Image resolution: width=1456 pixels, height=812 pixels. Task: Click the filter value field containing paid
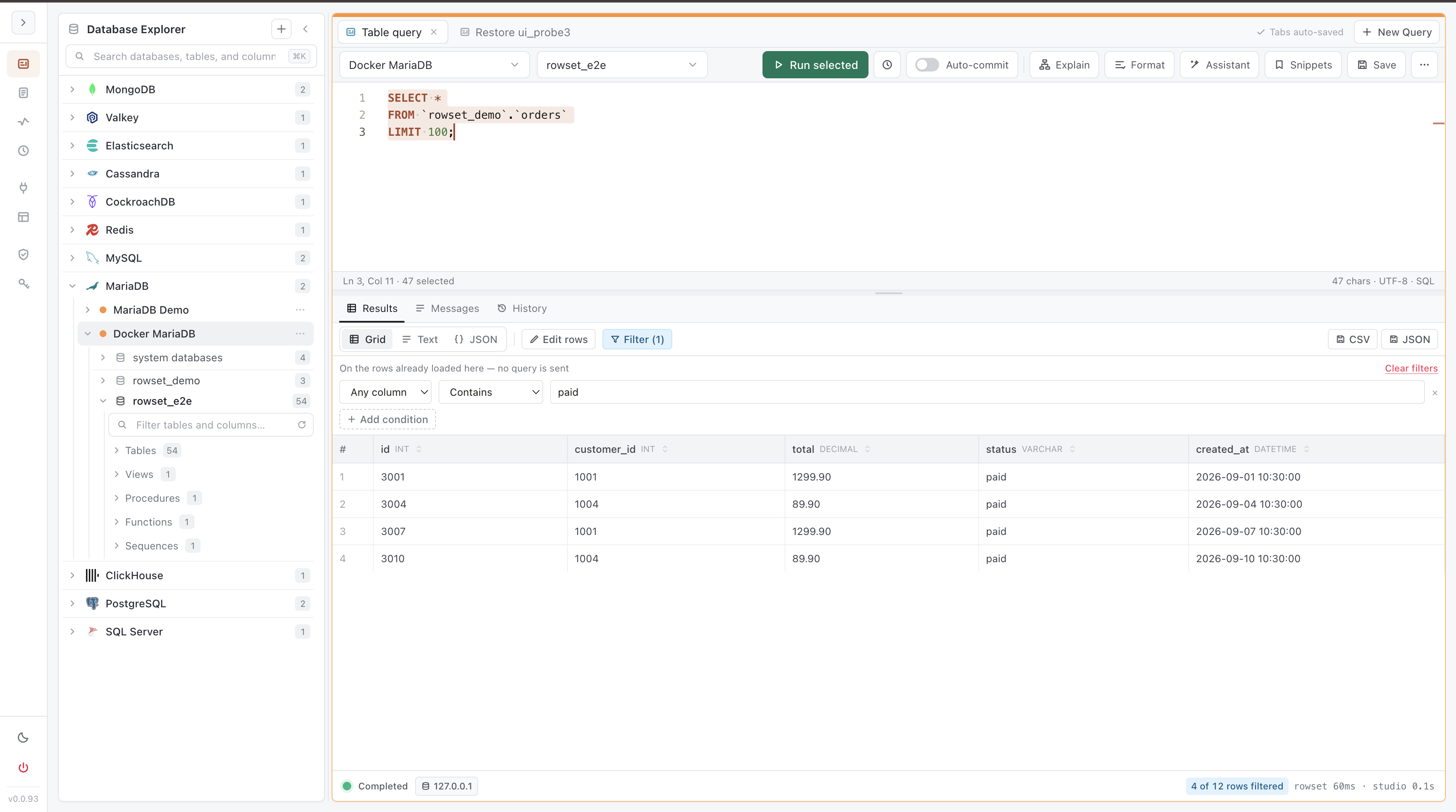987,393
